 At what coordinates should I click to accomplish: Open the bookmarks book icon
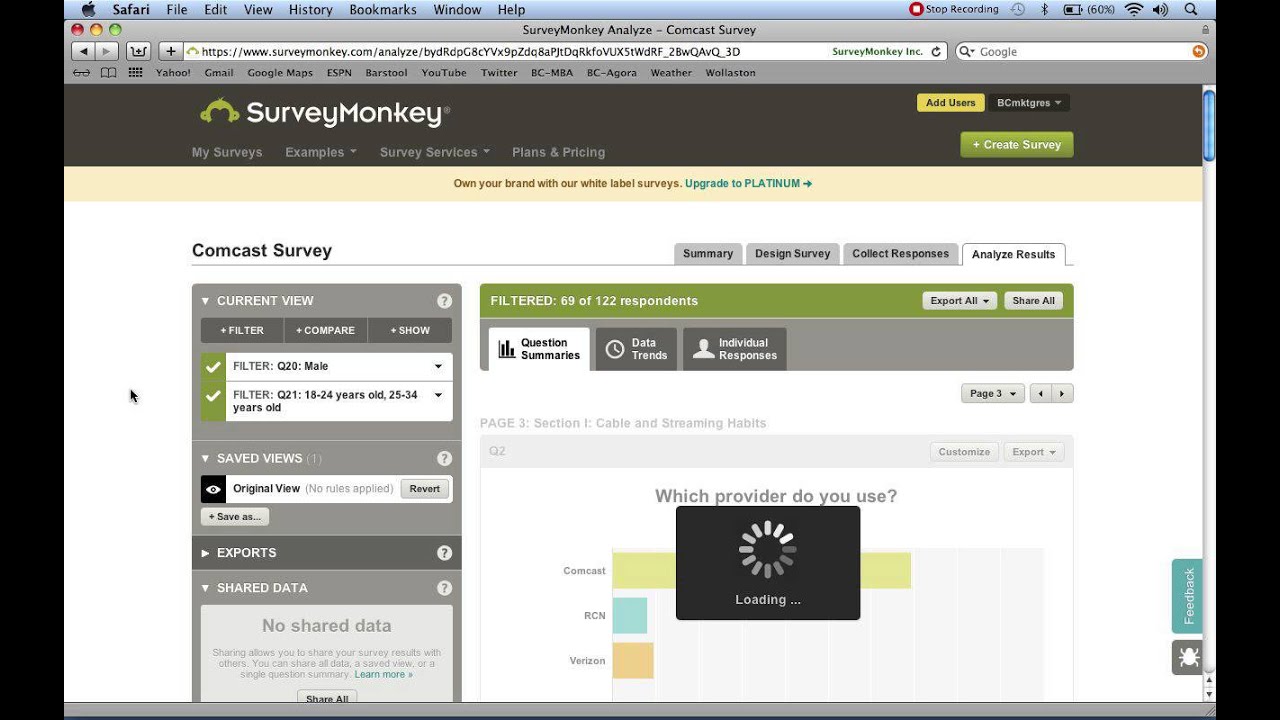tap(108, 73)
